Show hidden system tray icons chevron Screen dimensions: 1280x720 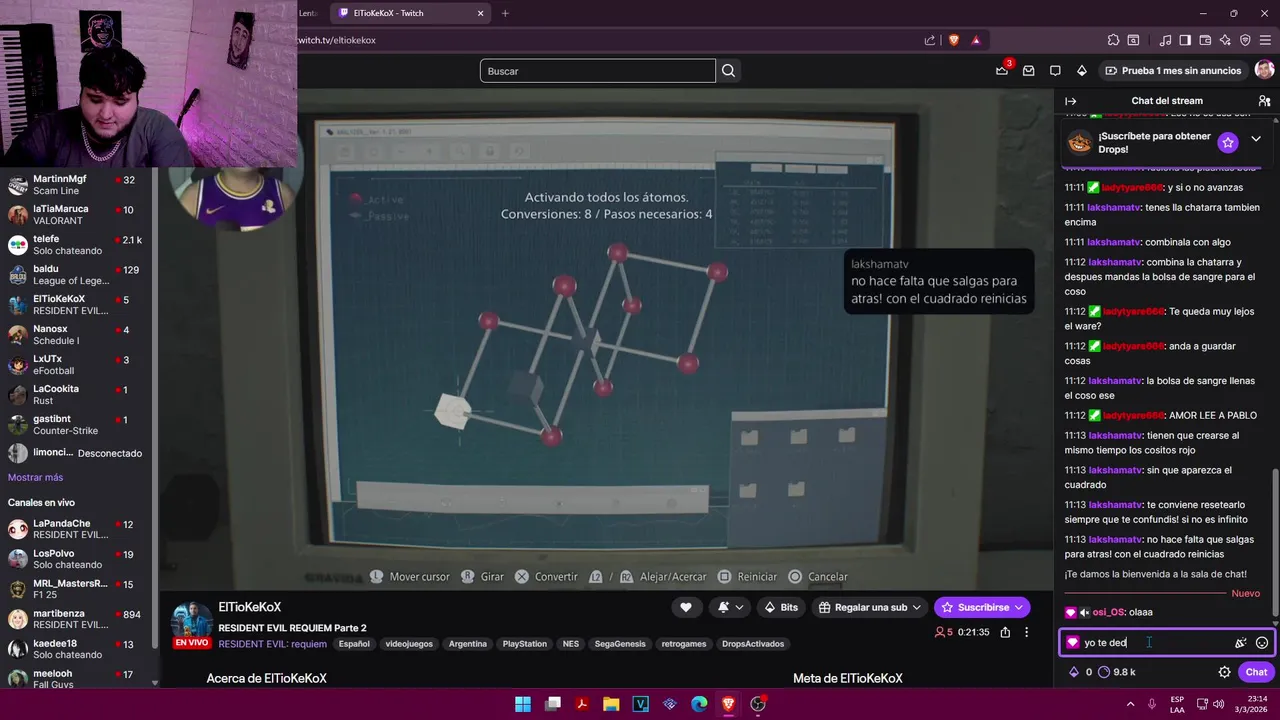click(x=1130, y=704)
